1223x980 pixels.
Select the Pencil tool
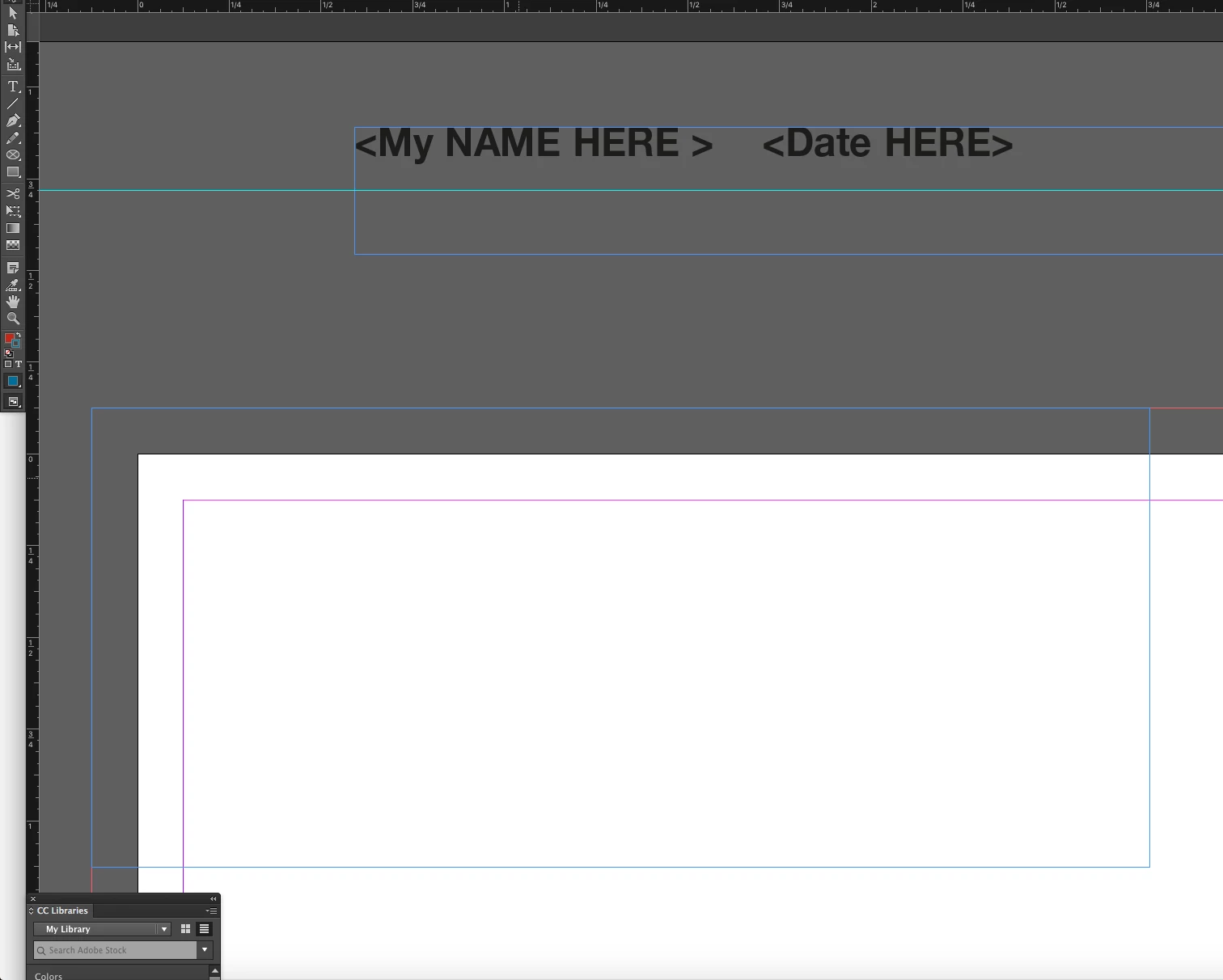point(13,138)
